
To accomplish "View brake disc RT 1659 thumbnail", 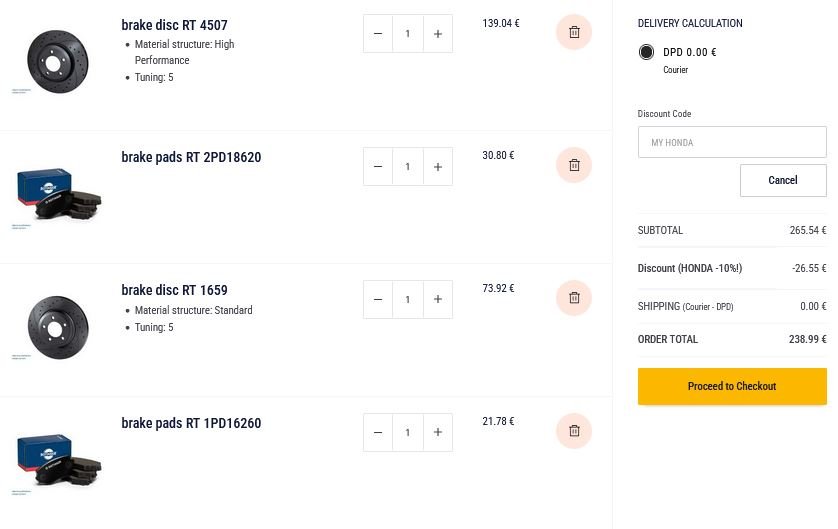I will (x=58, y=328).
